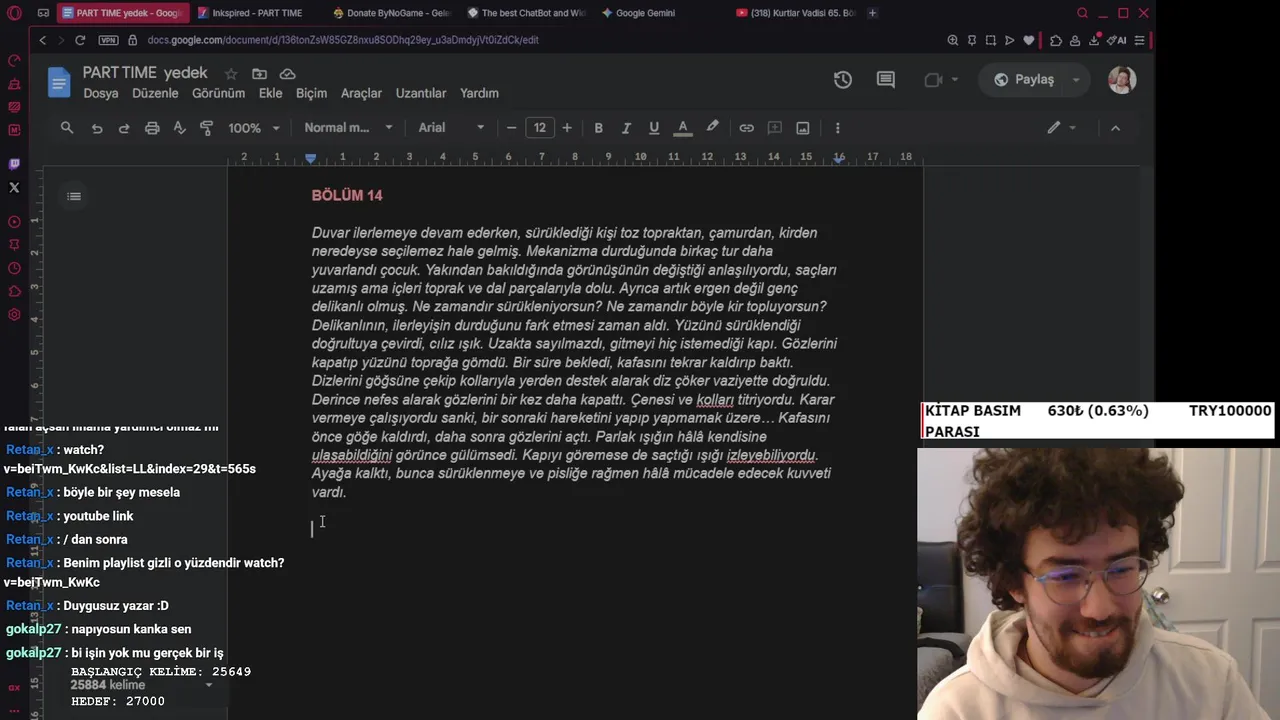Show the document outline panel
The image size is (1280, 720).
tap(74, 196)
